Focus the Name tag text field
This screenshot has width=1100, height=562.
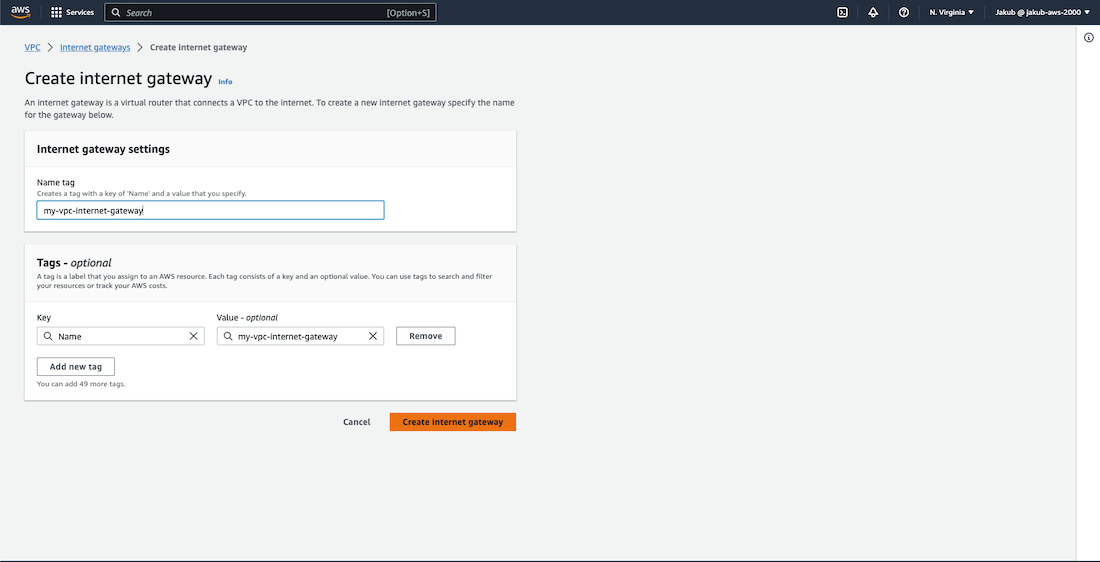(x=210, y=210)
